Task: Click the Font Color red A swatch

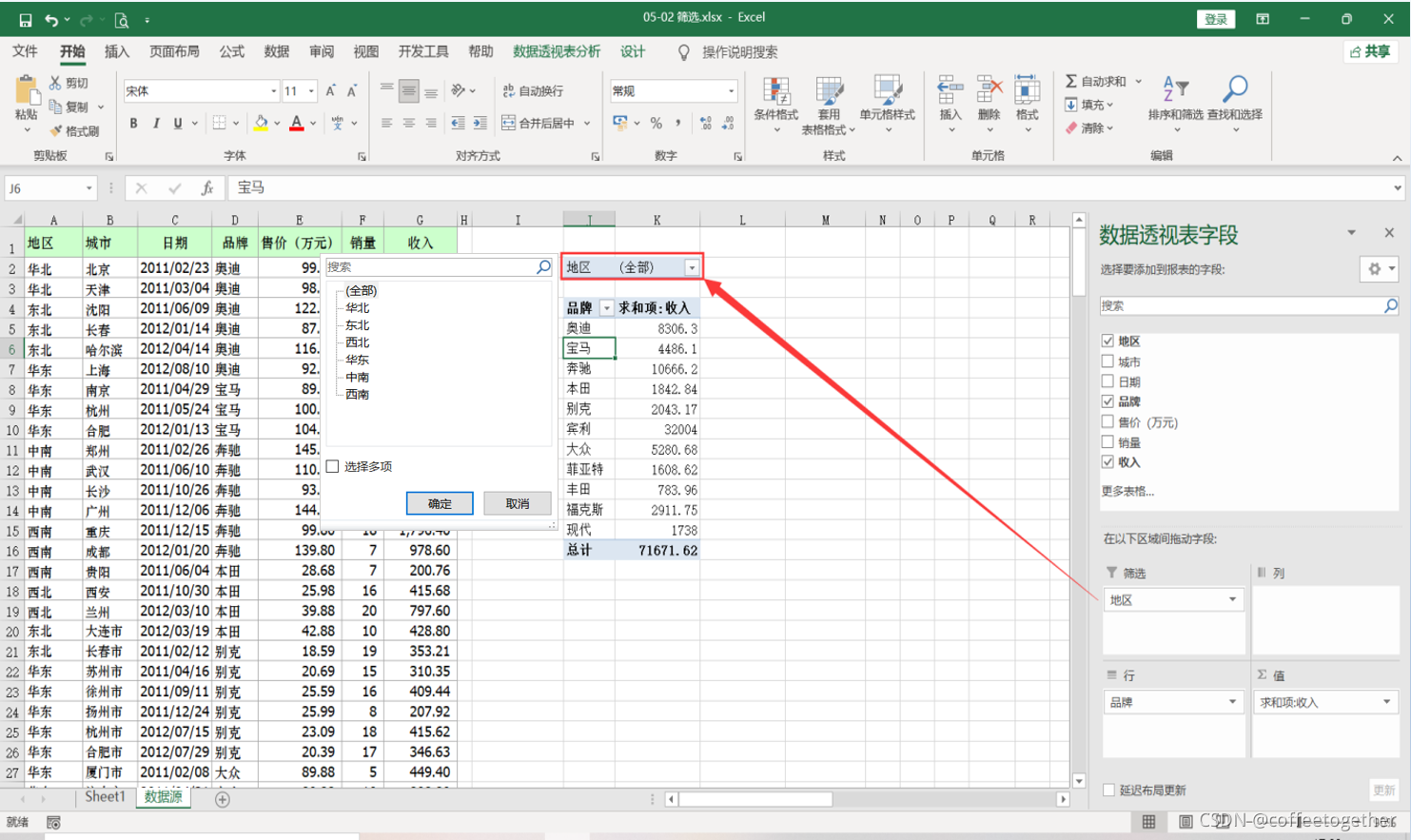Action: (x=297, y=123)
